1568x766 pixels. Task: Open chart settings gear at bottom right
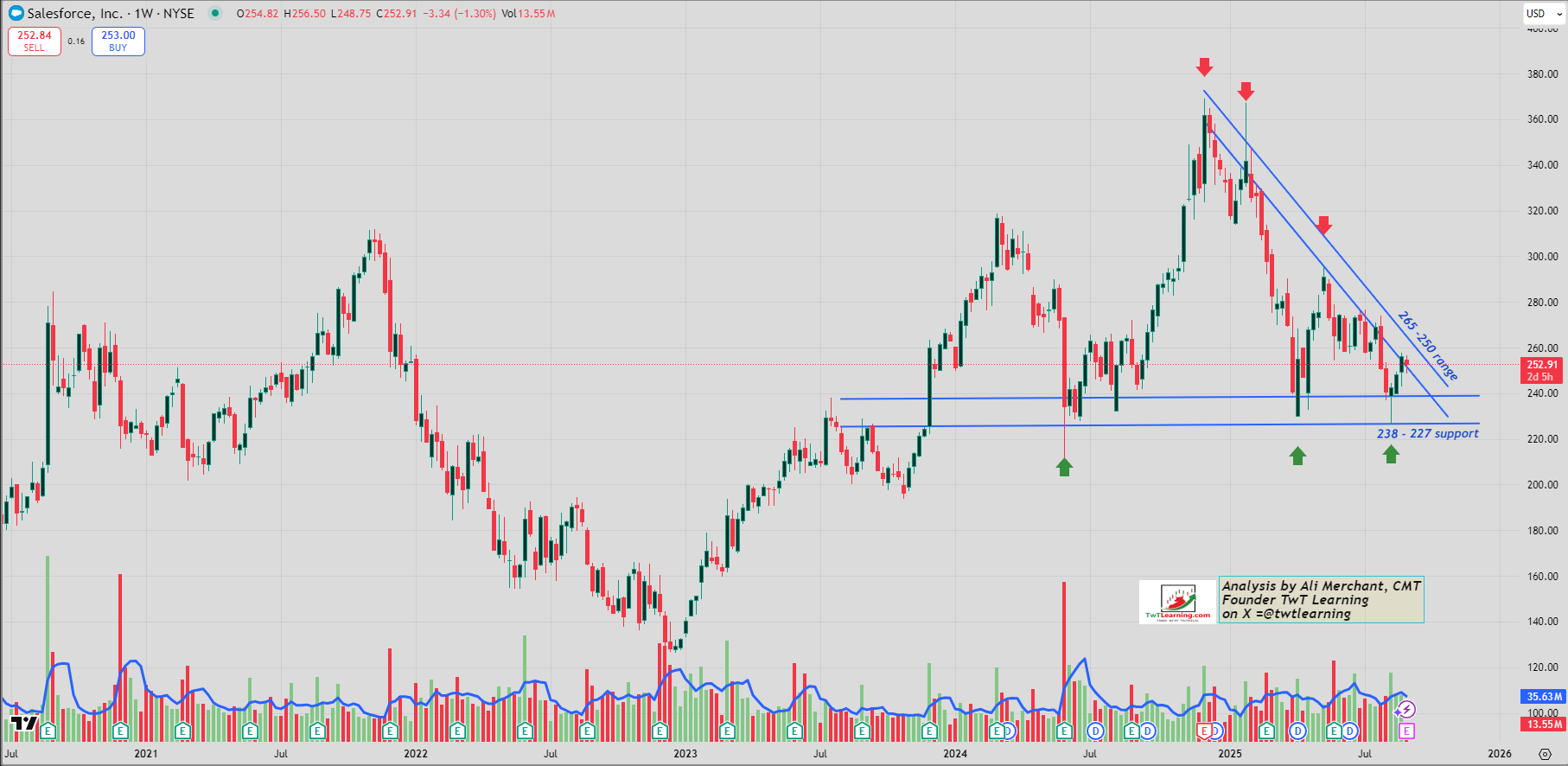1545,754
